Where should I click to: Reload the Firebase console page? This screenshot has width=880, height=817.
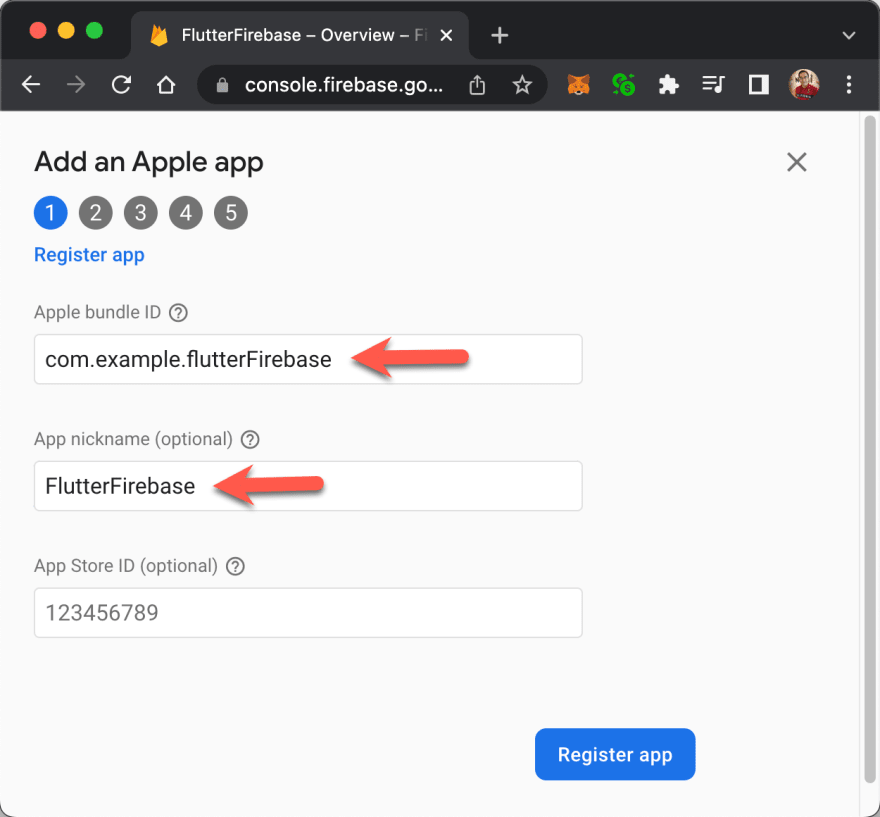pyautogui.click(x=121, y=85)
